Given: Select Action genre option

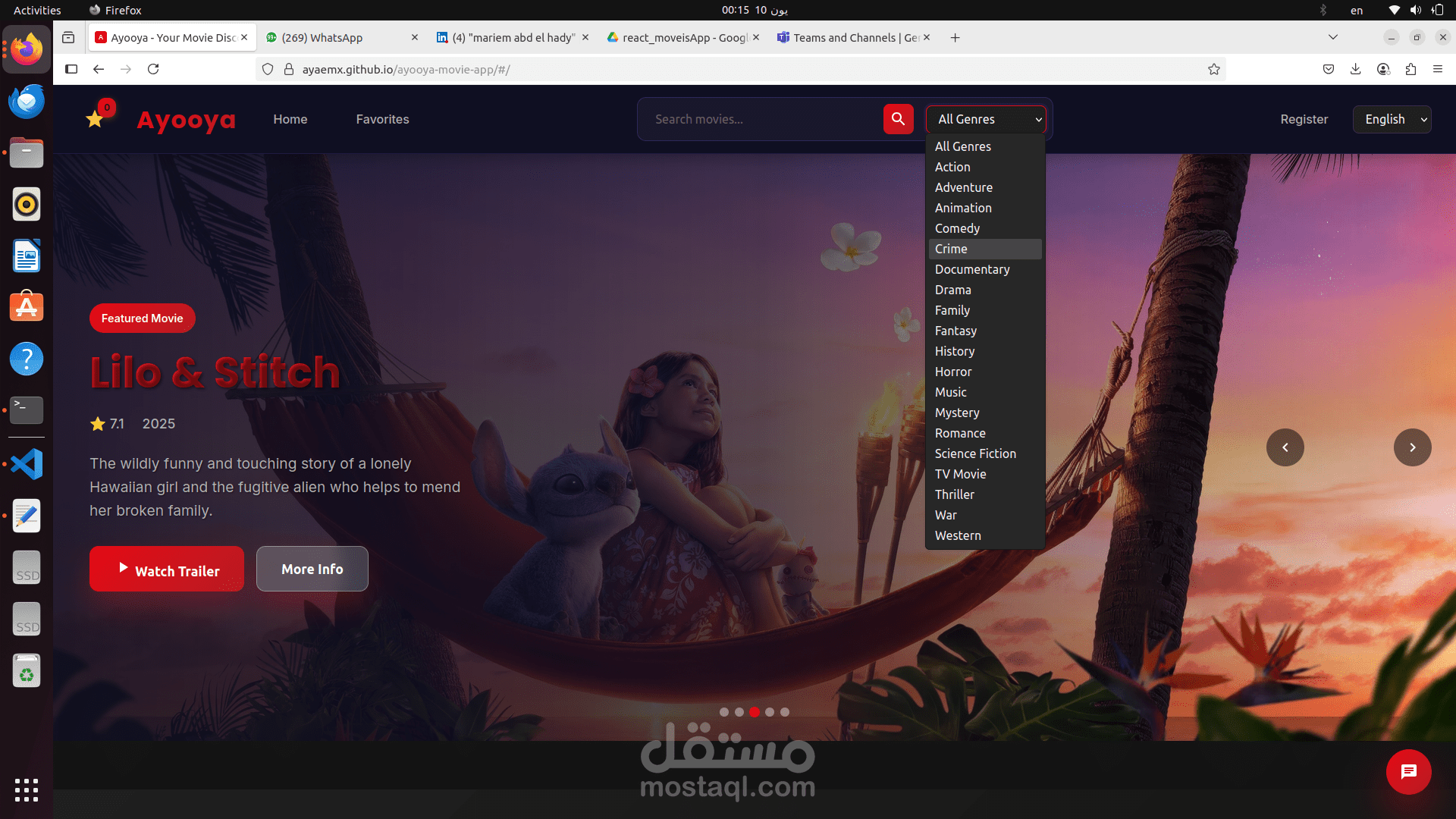Looking at the screenshot, I should pyautogui.click(x=985, y=167).
